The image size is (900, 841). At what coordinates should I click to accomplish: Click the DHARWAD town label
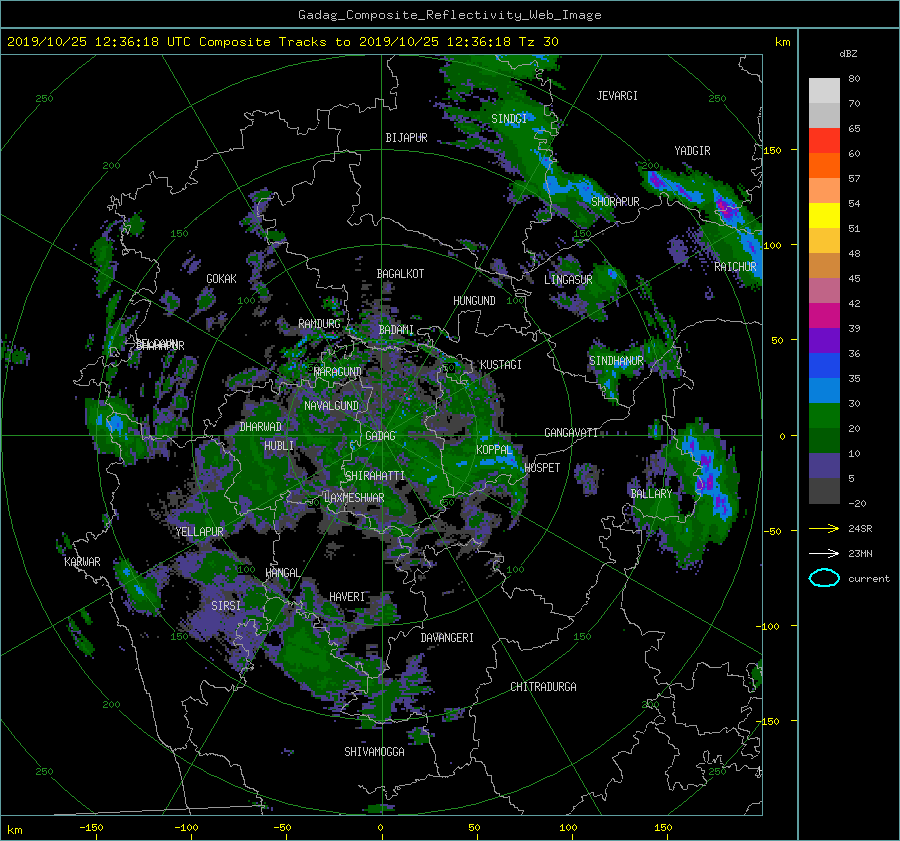pyautogui.click(x=261, y=427)
